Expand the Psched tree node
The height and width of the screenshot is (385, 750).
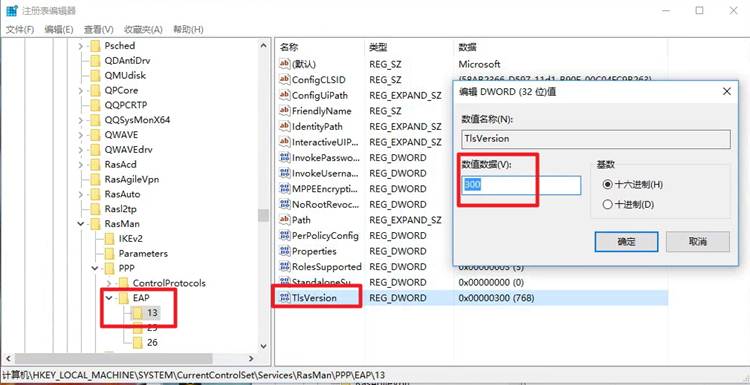pos(80,45)
